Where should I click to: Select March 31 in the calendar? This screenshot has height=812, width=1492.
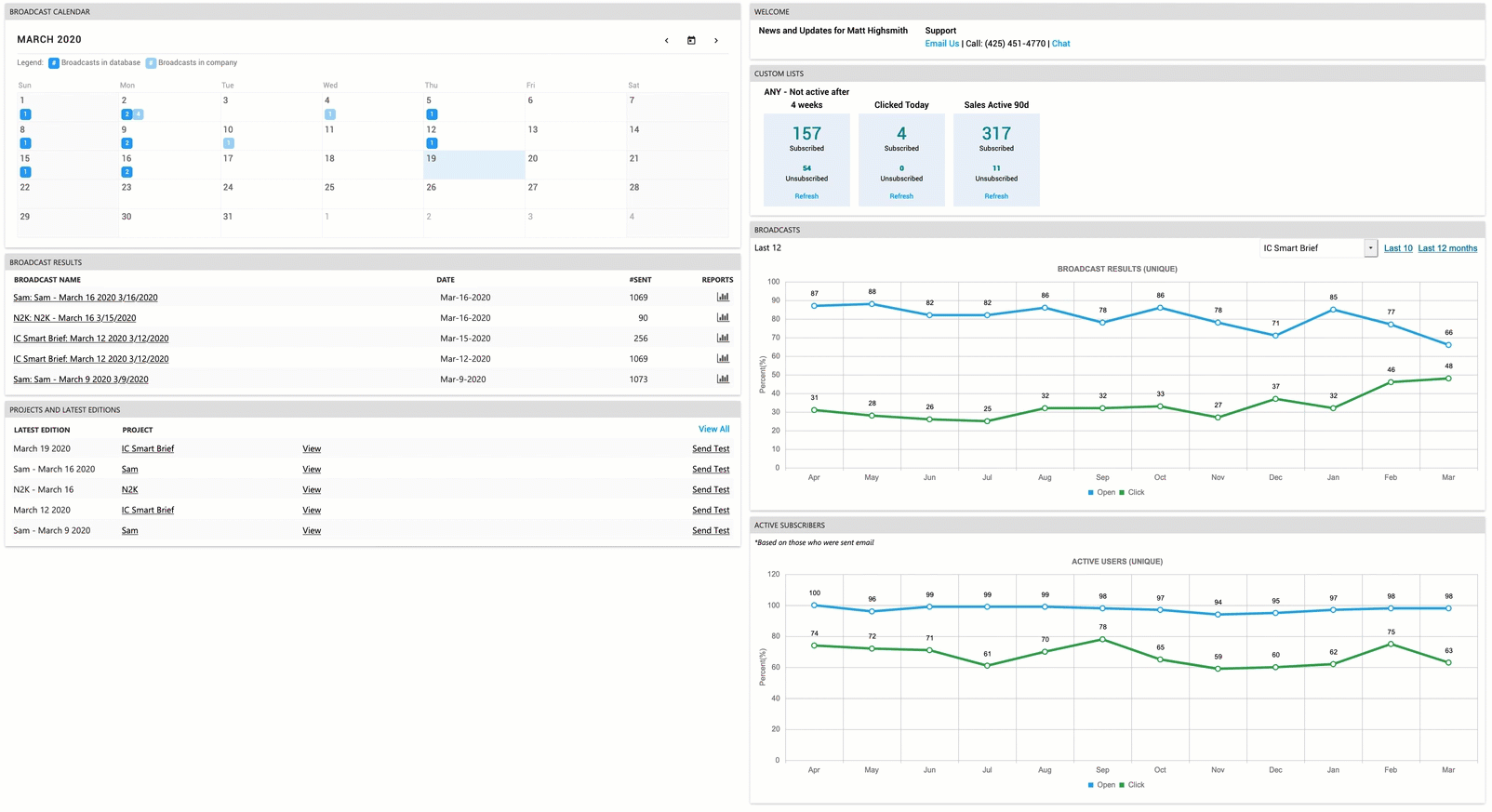pos(271,222)
